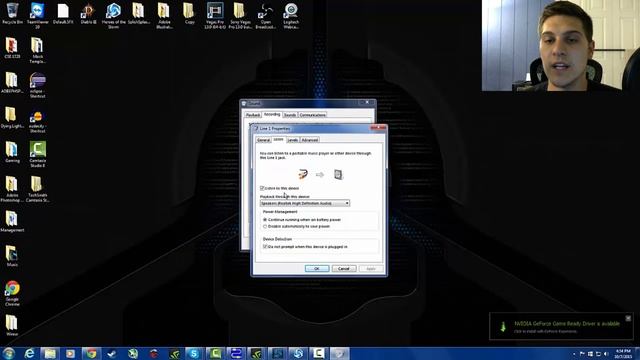The image size is (640, 360).
Task: Launch Vegas Pro 13.0 shortcut
Action: pyautogui.click(x=215, y=15)
